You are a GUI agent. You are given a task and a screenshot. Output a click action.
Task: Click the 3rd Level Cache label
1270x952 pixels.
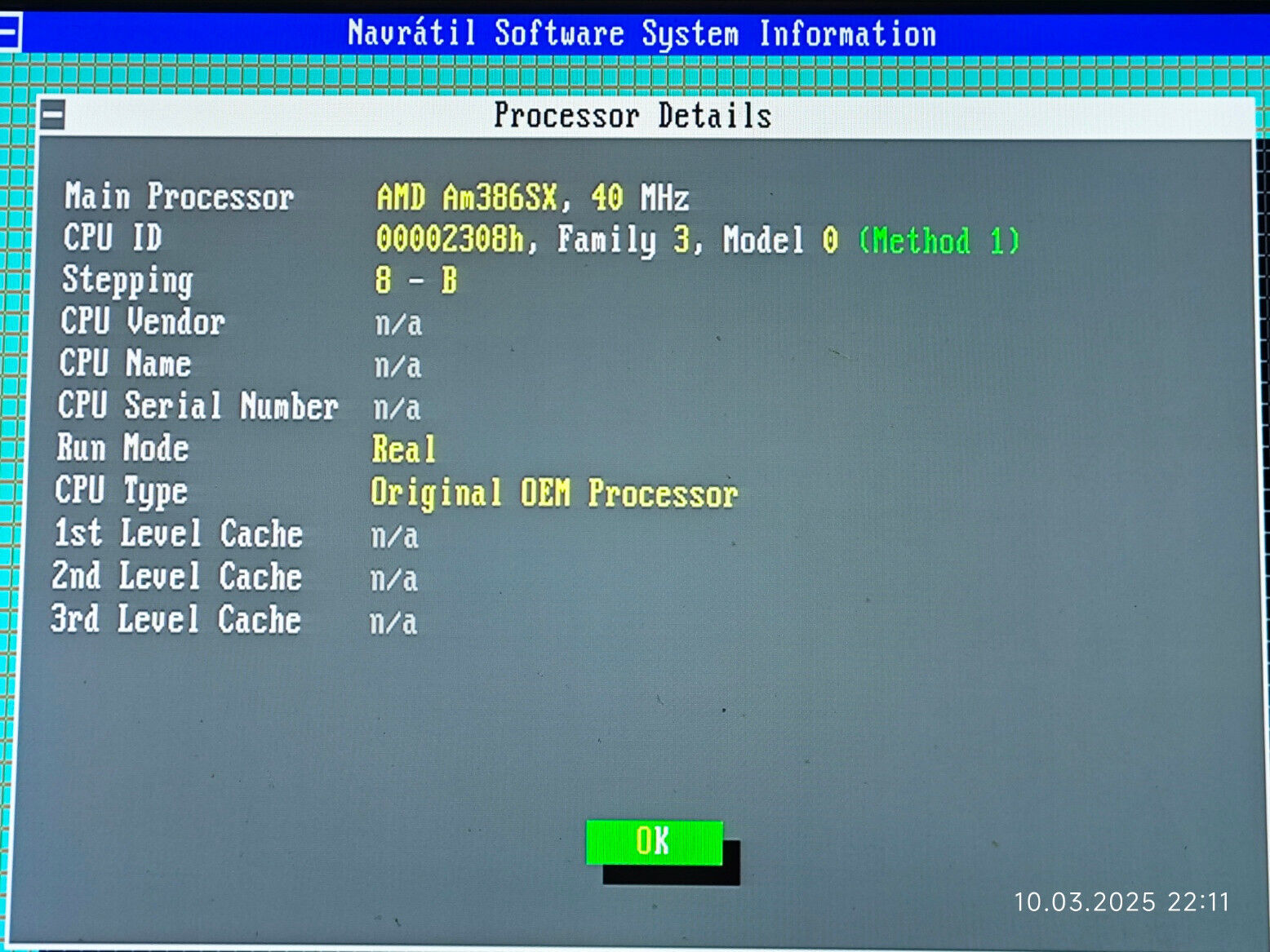coord(175,619)
